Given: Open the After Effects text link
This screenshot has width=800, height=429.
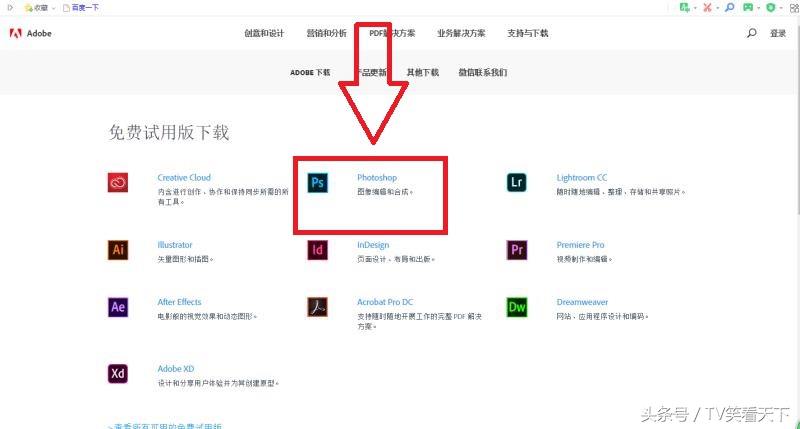Looking at the screenshot, I should 179,302.
